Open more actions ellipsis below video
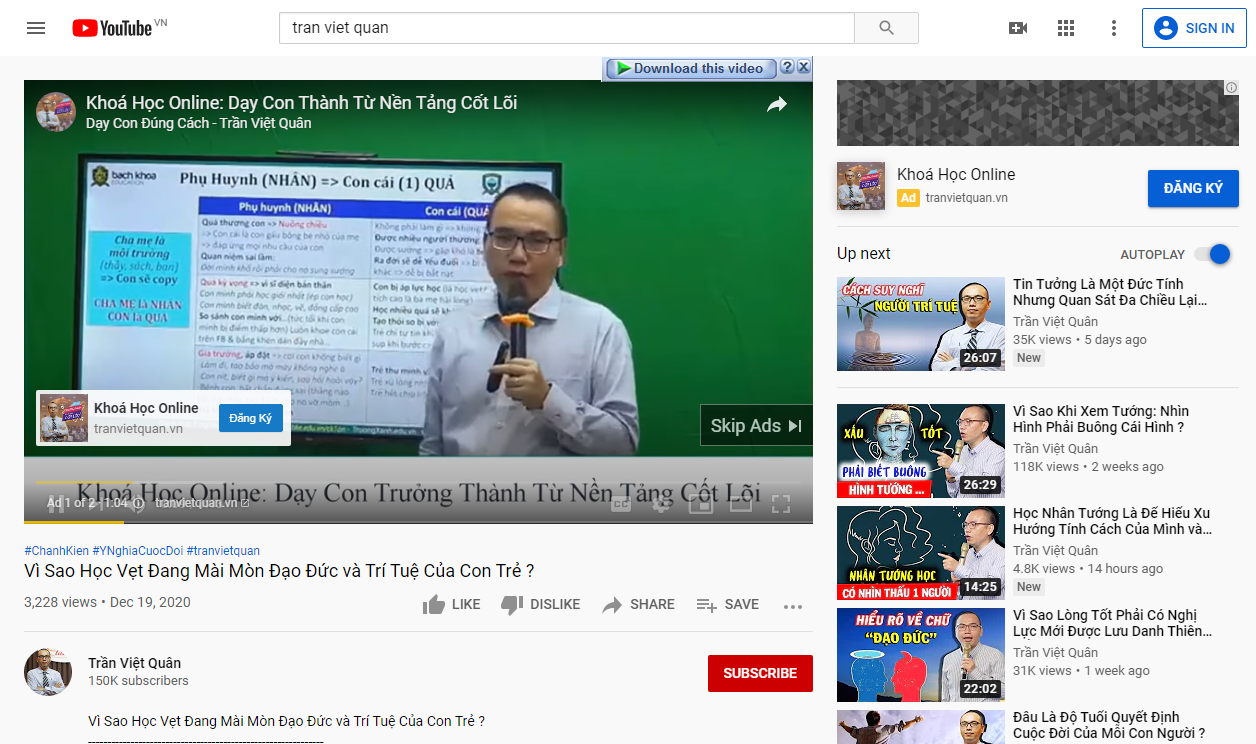Image resolution: width=1256 pixels, height=744 pixels. 793,605
